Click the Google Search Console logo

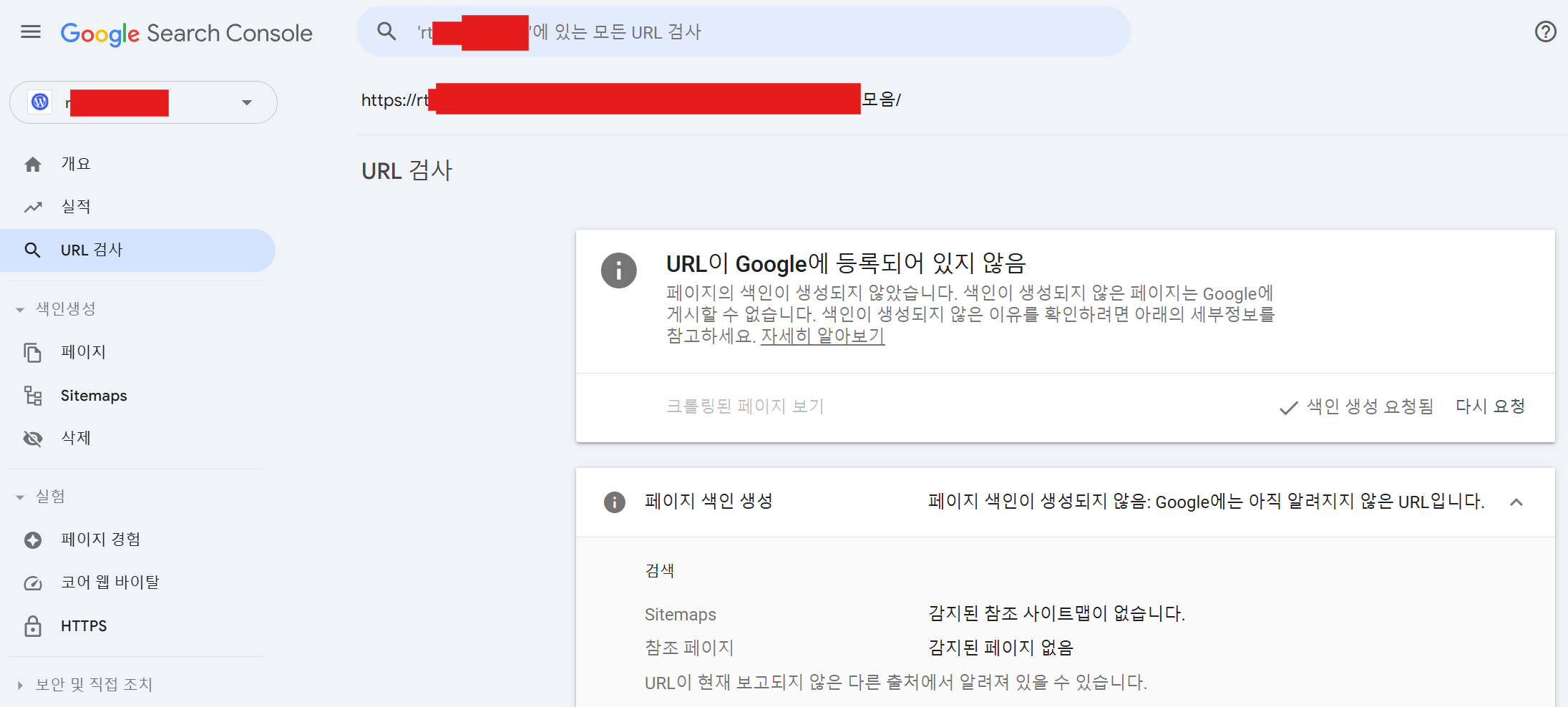186,33
